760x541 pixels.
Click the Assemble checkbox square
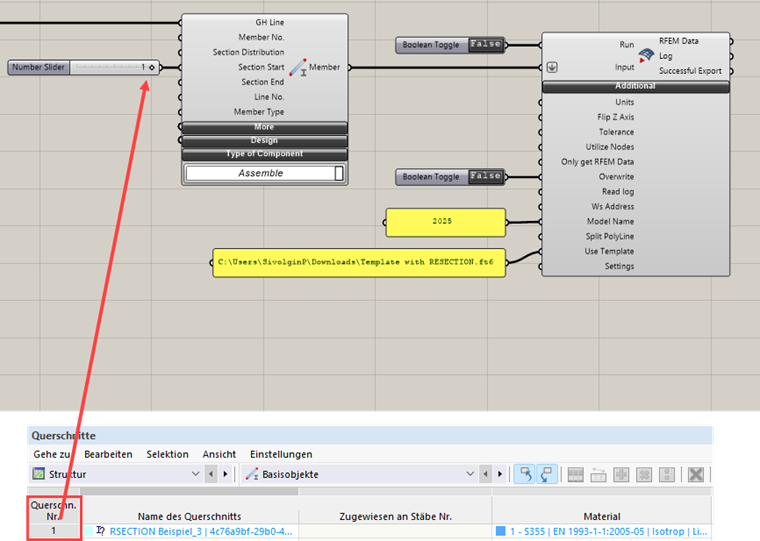(339, 173)
